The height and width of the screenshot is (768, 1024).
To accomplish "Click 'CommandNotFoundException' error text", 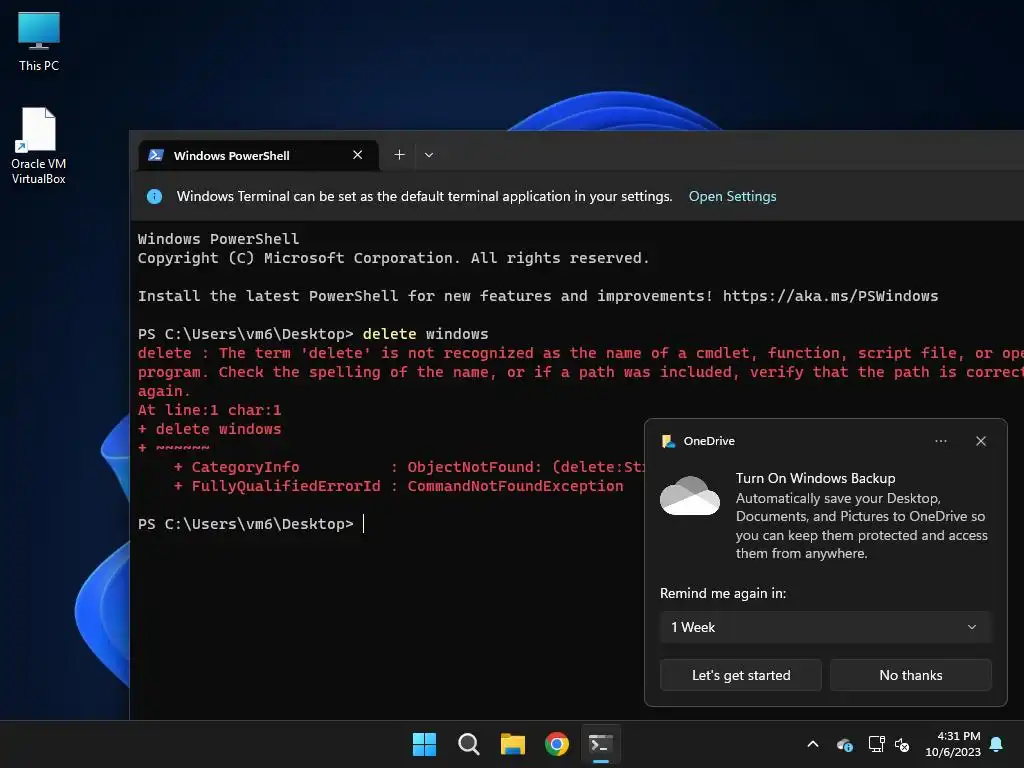I will [515, 486].
